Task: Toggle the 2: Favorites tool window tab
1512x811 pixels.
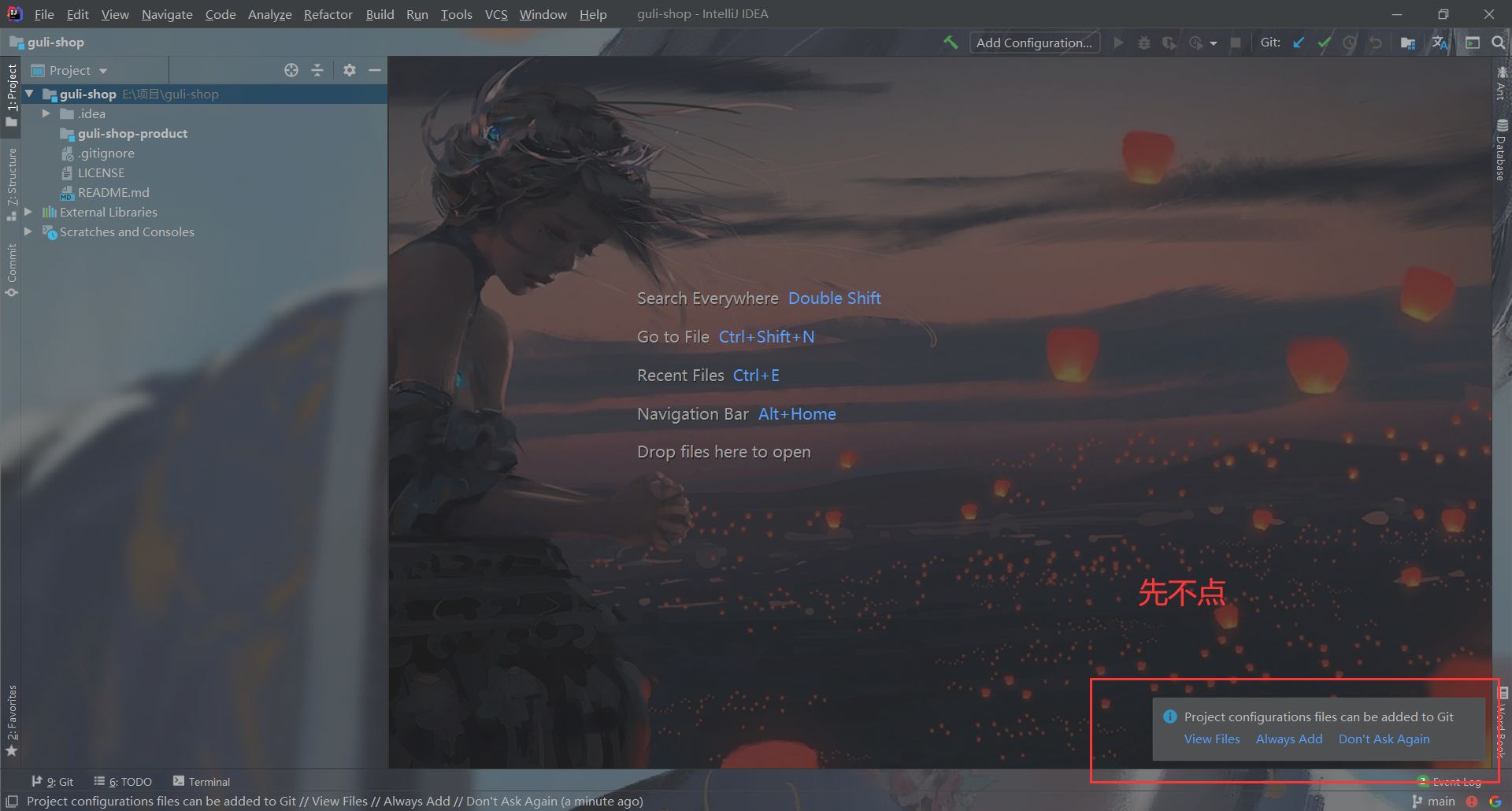Action: coord(11,720)
